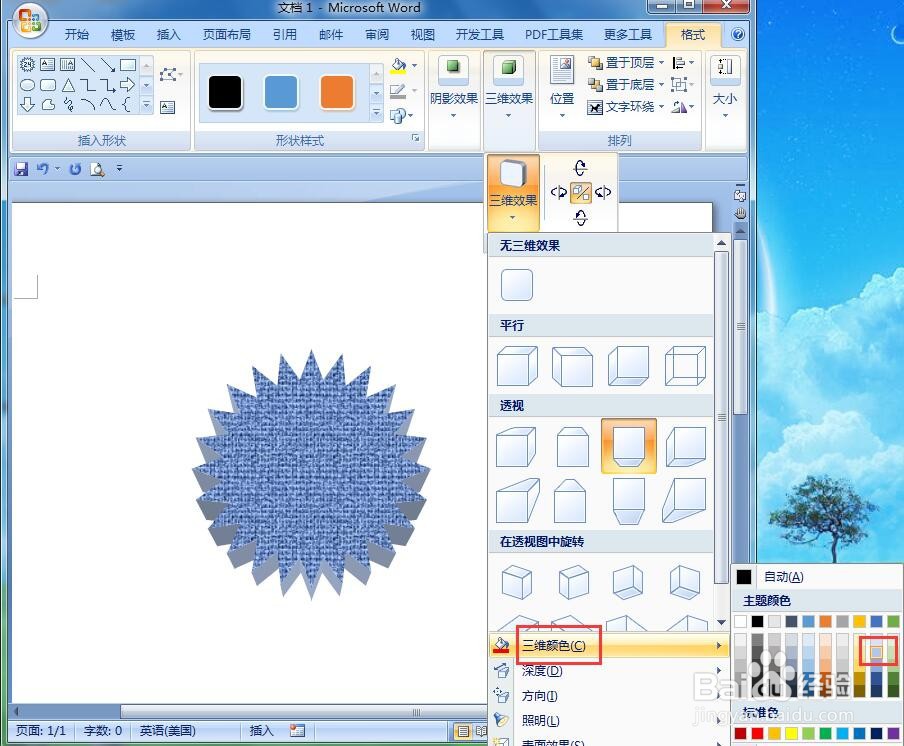Click the 3D gallery scroll down arrow
904x746 pixels.
click(x=721, y=622)
